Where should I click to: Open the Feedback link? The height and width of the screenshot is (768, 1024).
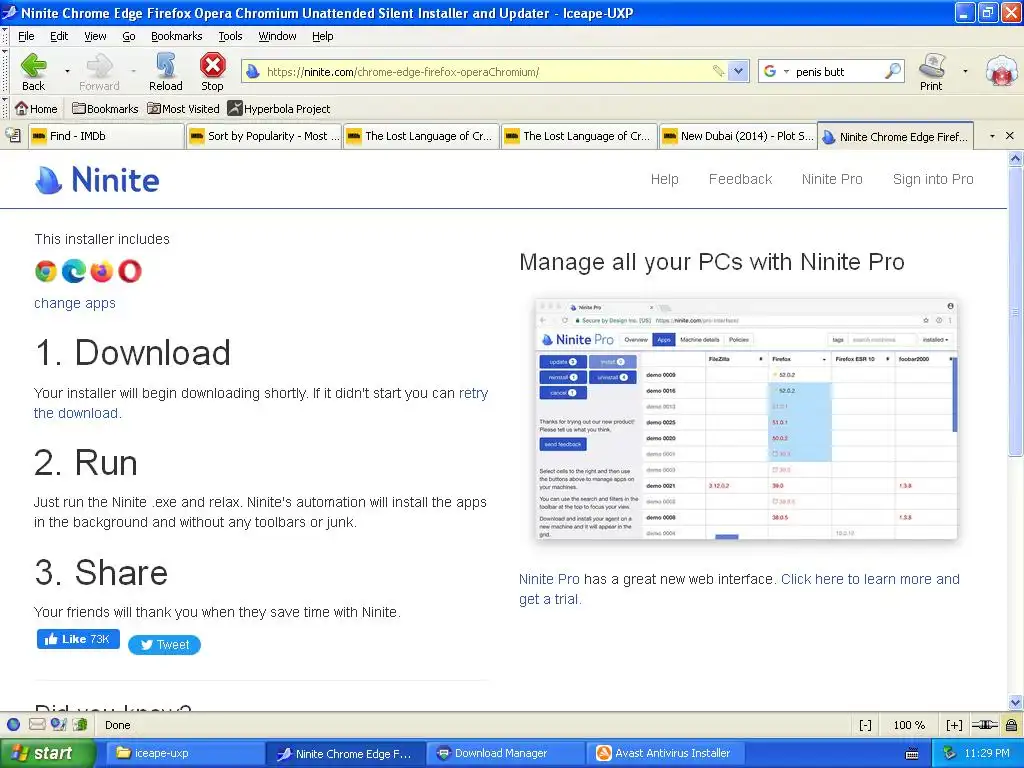[741, 179]
